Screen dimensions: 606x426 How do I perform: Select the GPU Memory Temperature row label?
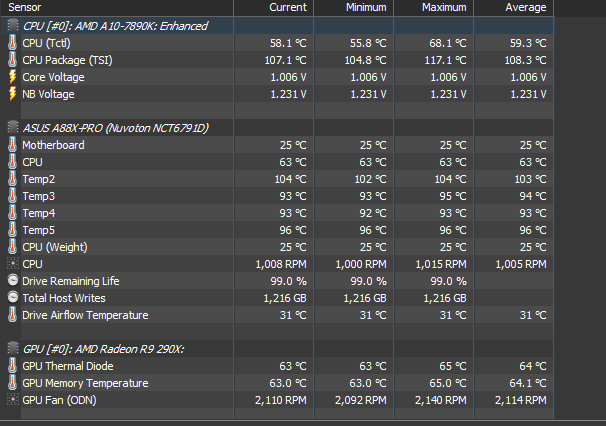85,383
